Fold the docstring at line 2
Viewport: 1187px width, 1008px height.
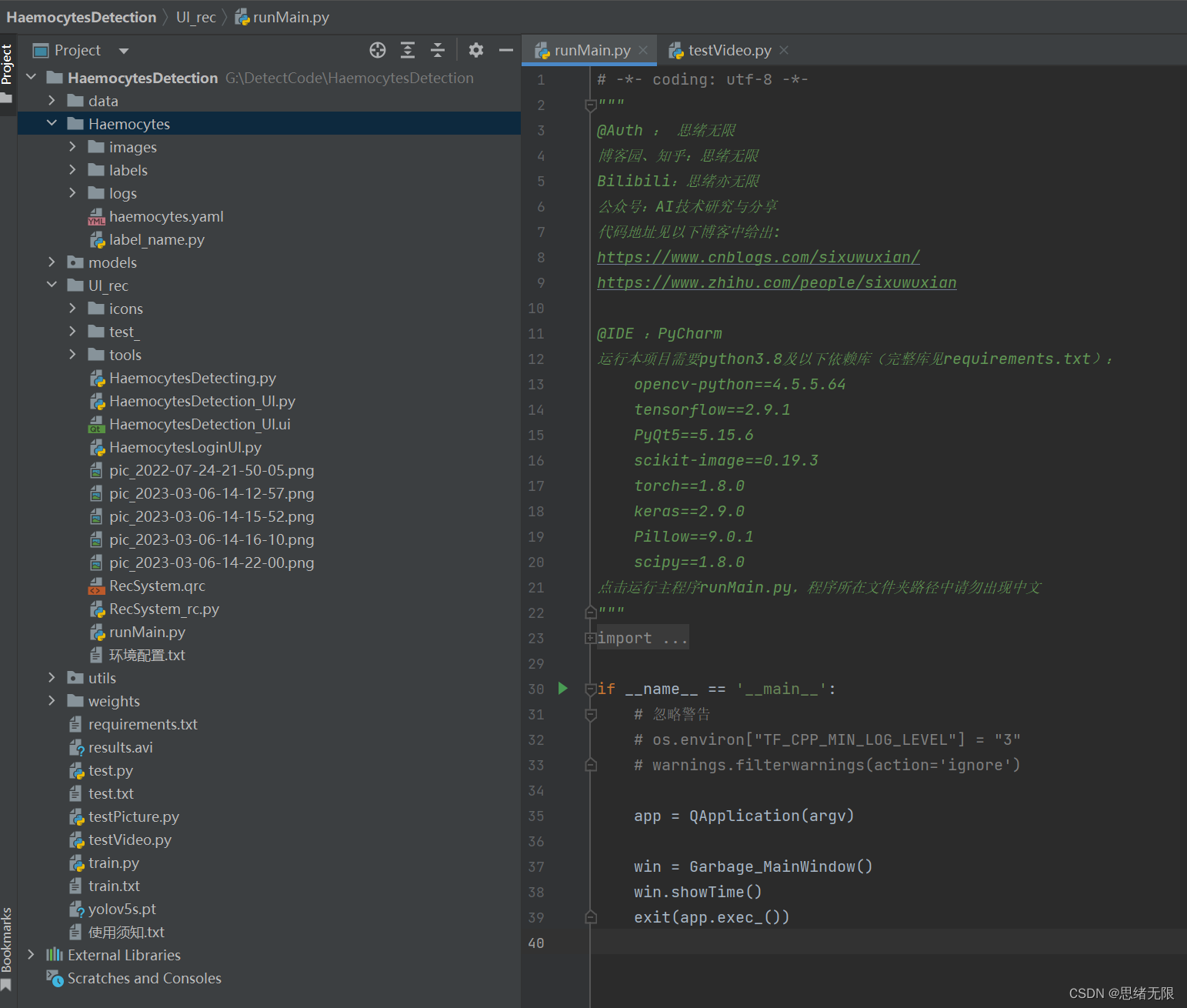click(590, 105)
